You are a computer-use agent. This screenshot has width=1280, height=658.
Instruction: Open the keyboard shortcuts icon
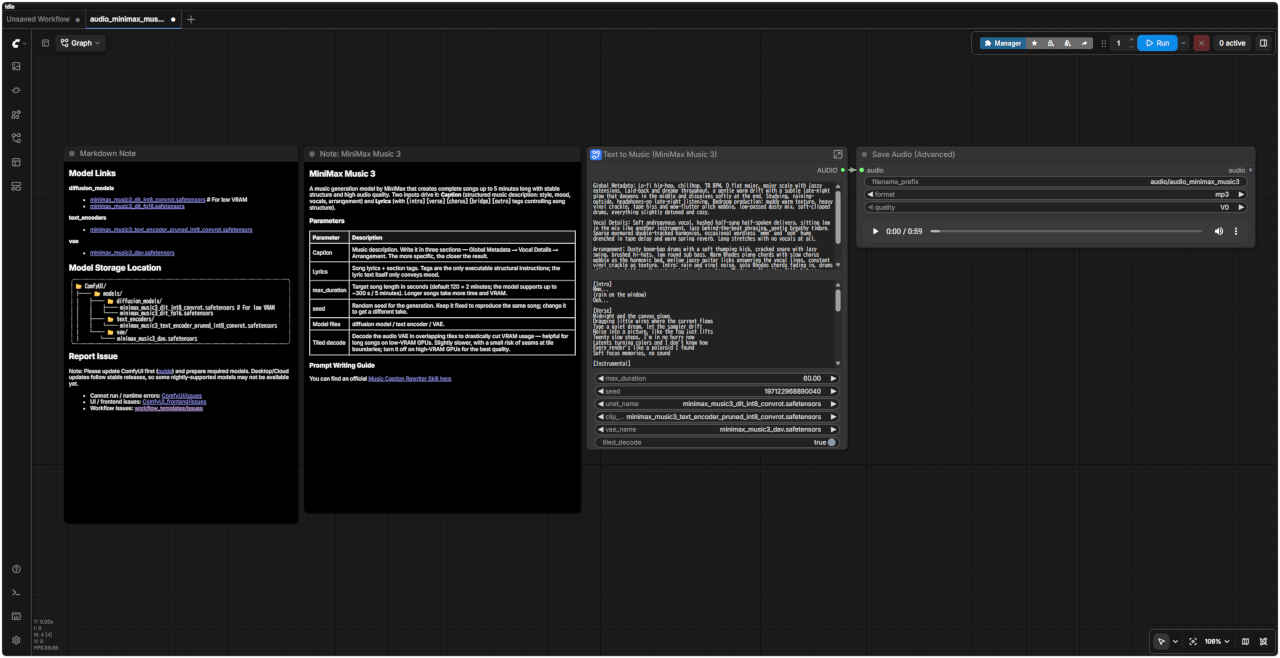pyautogui.click(x=16, y=616)
